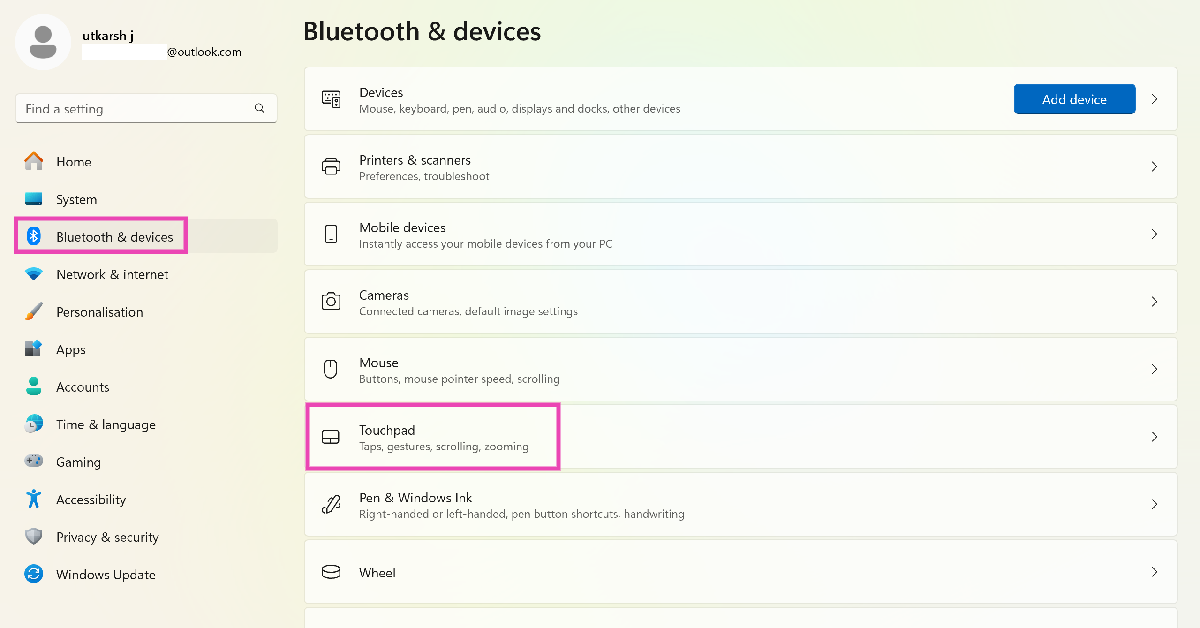Open the Personalisation settings page

pos(100,312)
